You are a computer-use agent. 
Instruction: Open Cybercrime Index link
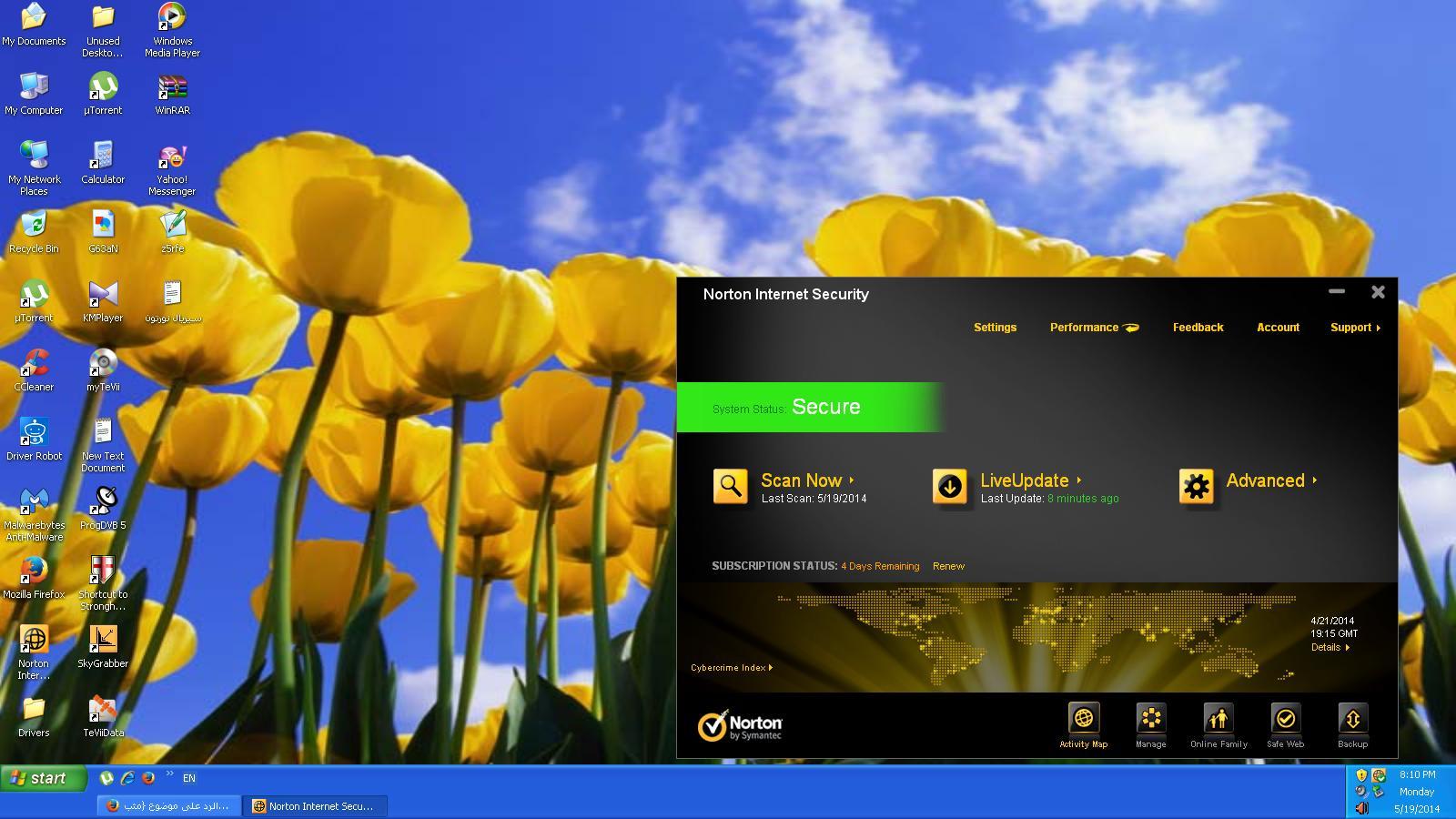coord(732,668)
